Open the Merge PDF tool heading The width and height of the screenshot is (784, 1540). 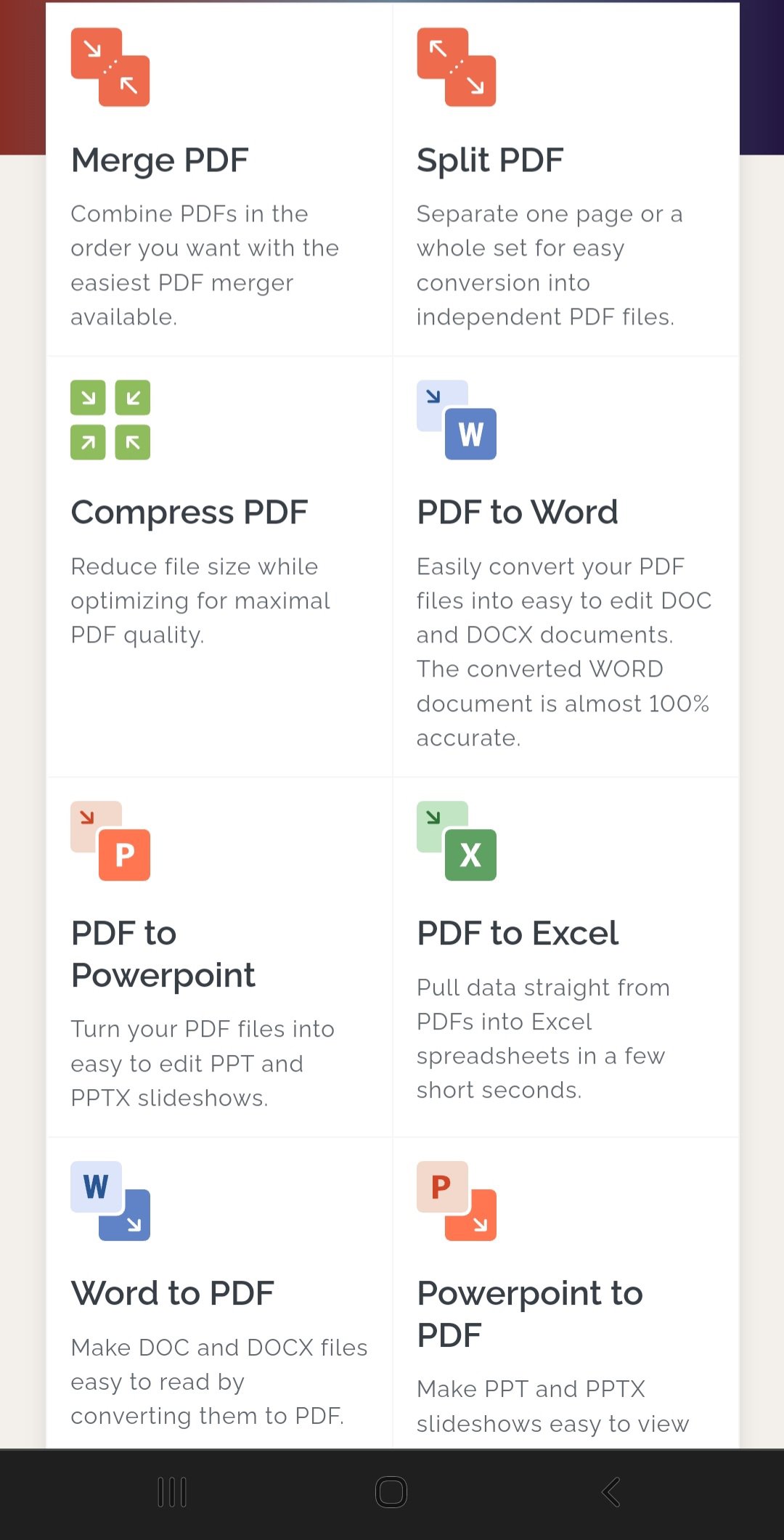[x=159, y=159]
